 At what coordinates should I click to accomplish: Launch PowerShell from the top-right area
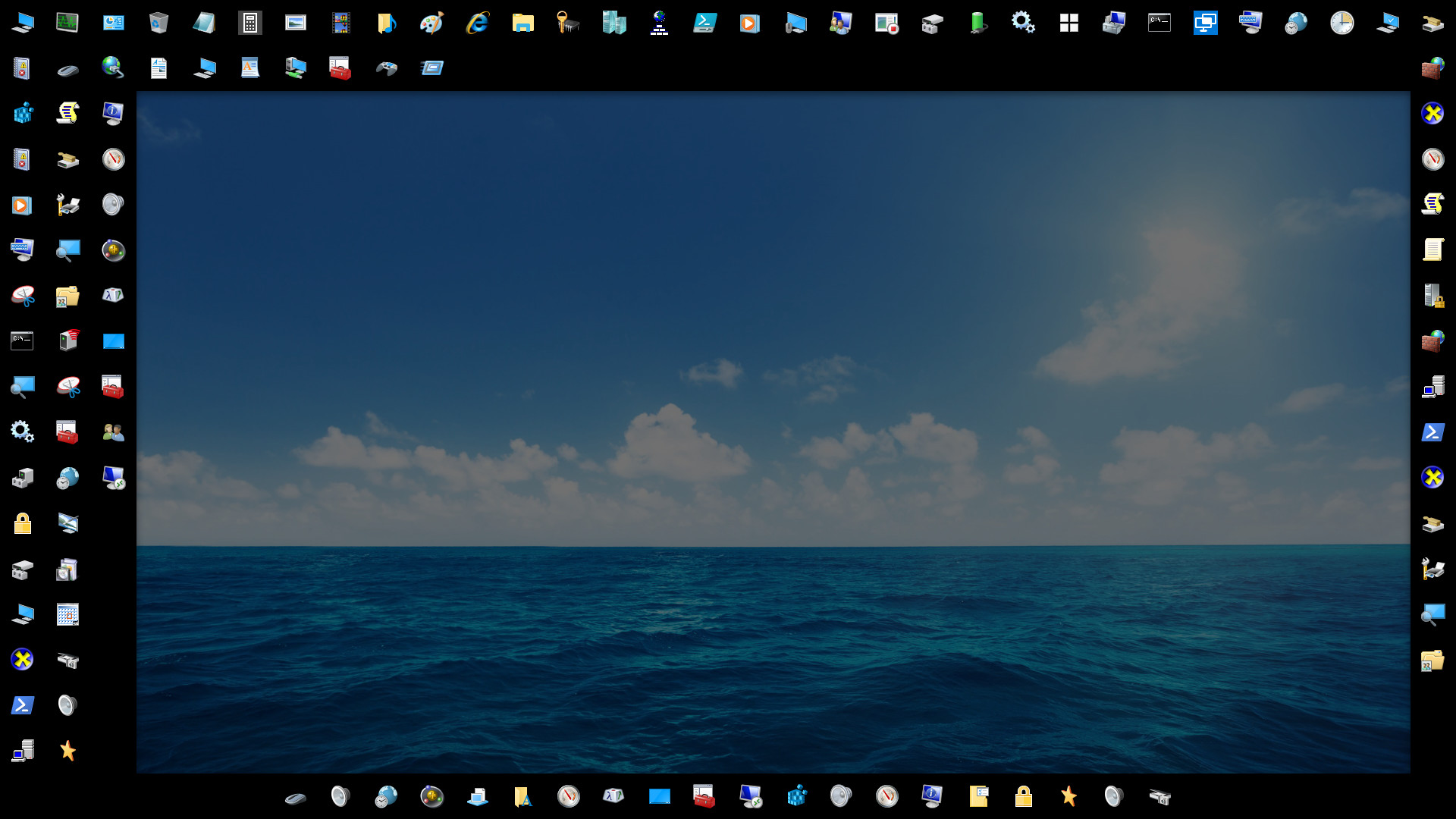pyautogui.click(x=705, y=23)
